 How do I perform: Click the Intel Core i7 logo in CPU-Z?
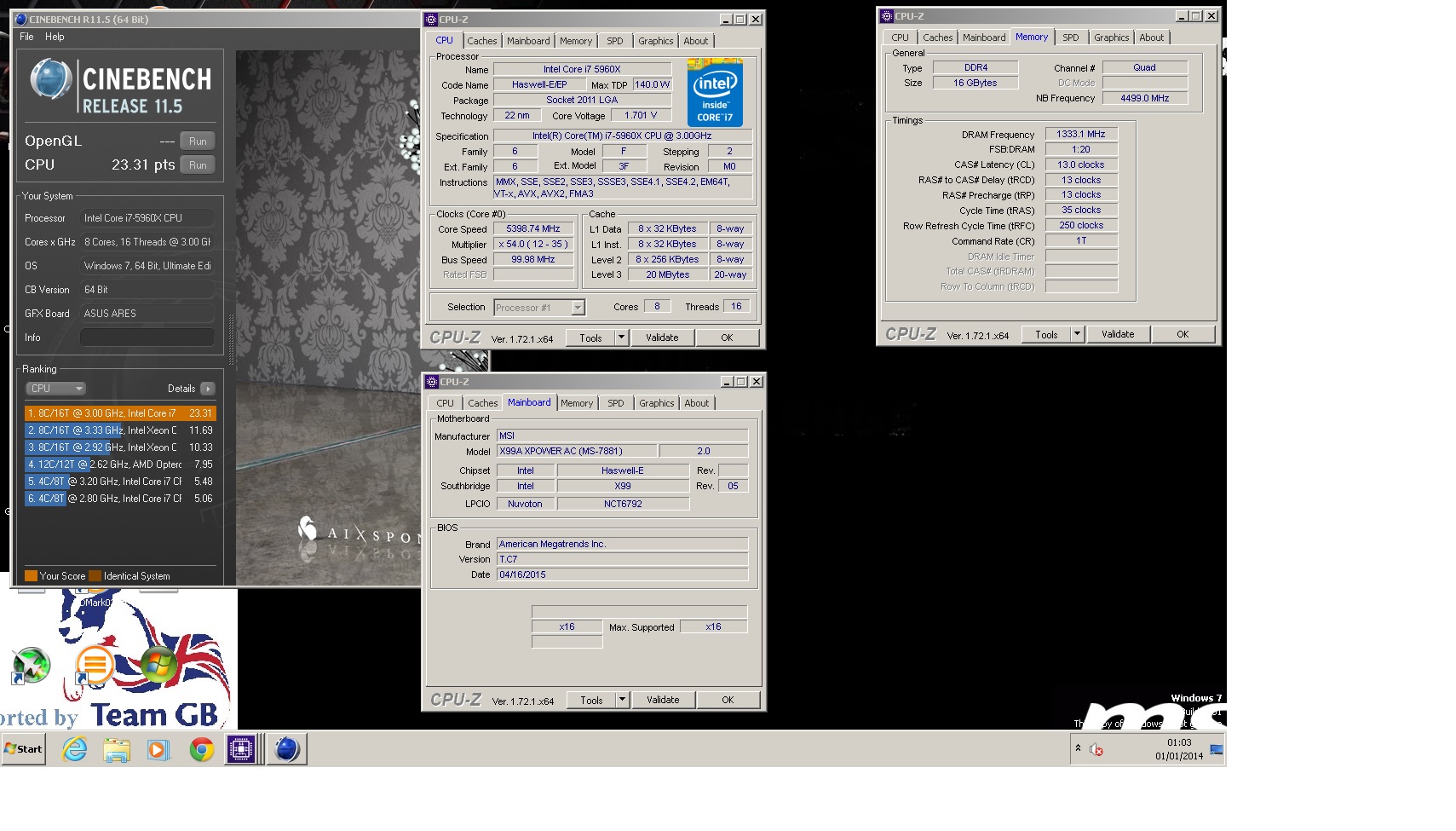(x=715, y=92)
